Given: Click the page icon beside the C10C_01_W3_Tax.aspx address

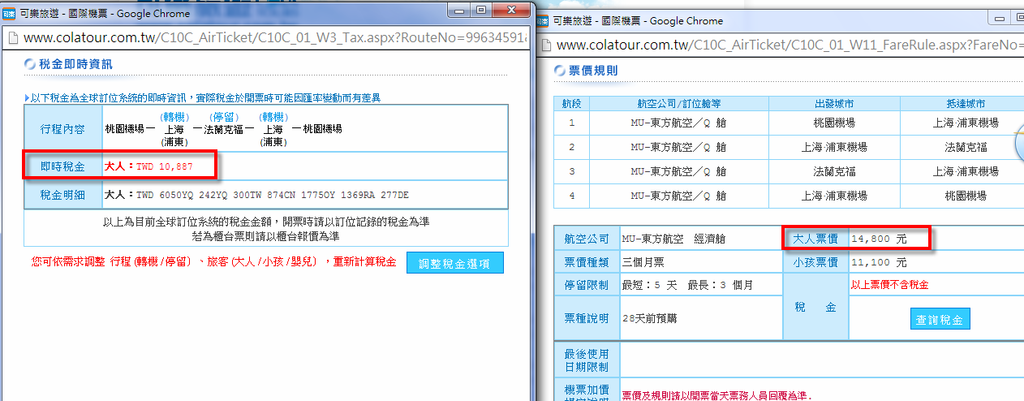Looking at the screenshot, I should 13,37.
